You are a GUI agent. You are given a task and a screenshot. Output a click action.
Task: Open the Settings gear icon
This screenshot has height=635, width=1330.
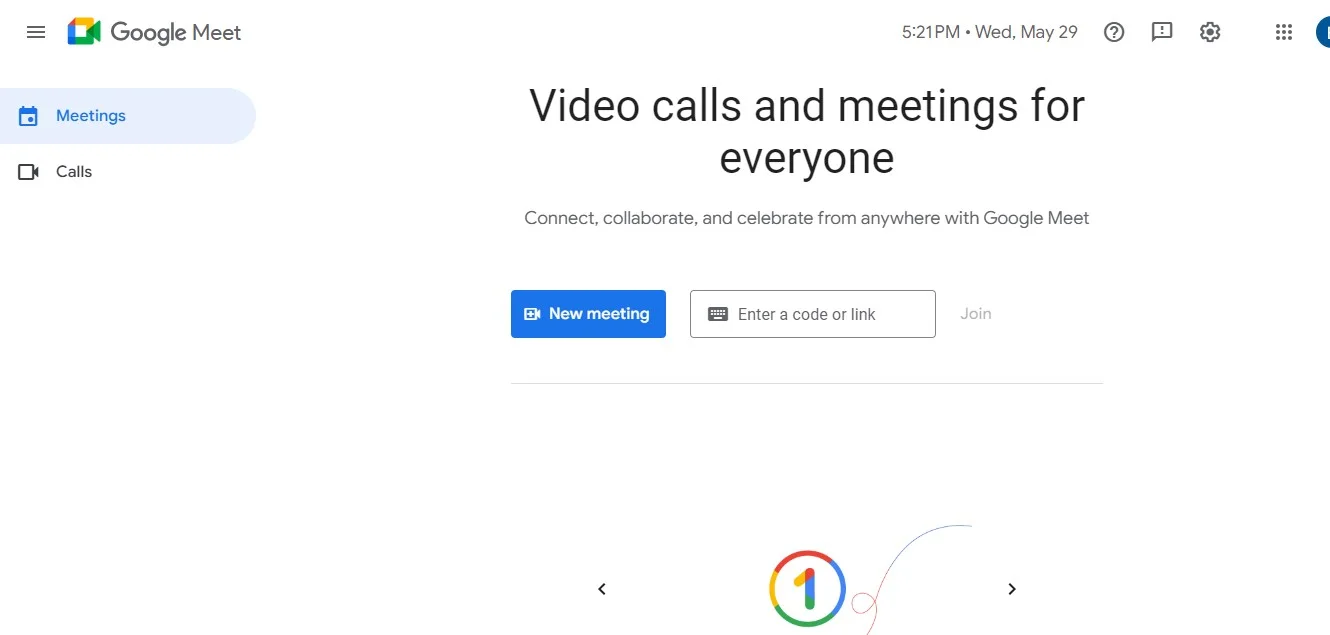(1210, 32)
